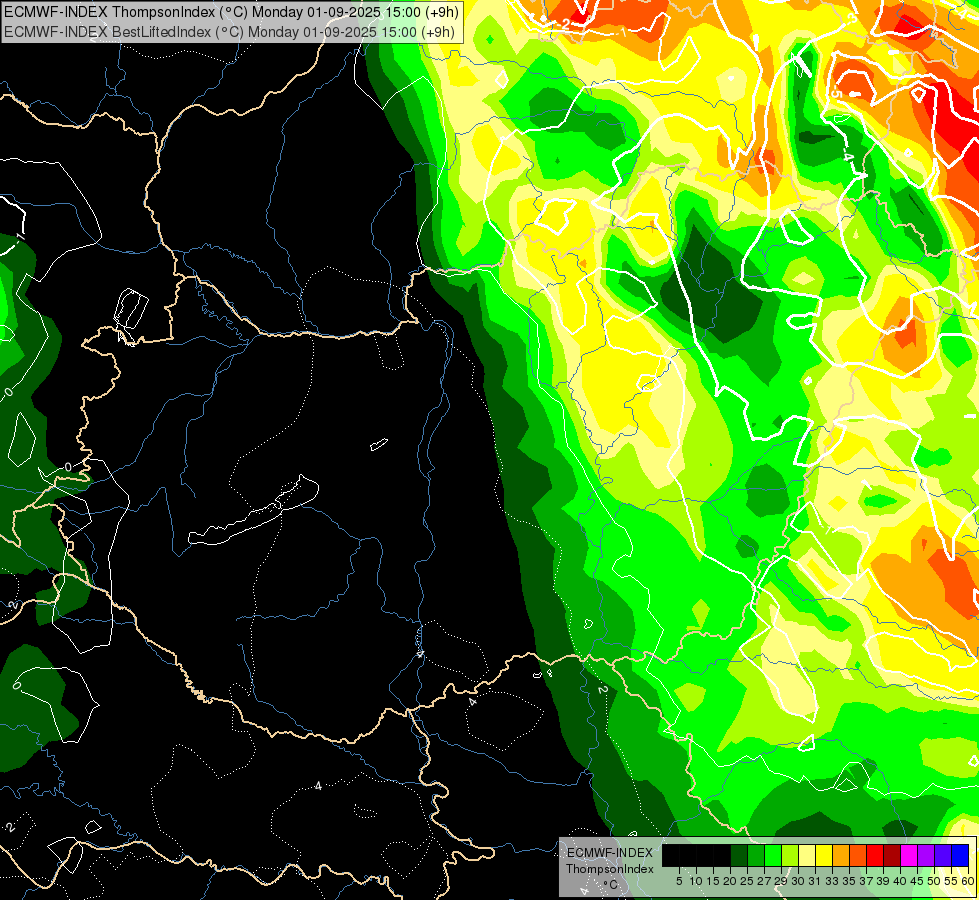
Task: Select the purple 45-50 legend swatch
Action: pos(926,855)
